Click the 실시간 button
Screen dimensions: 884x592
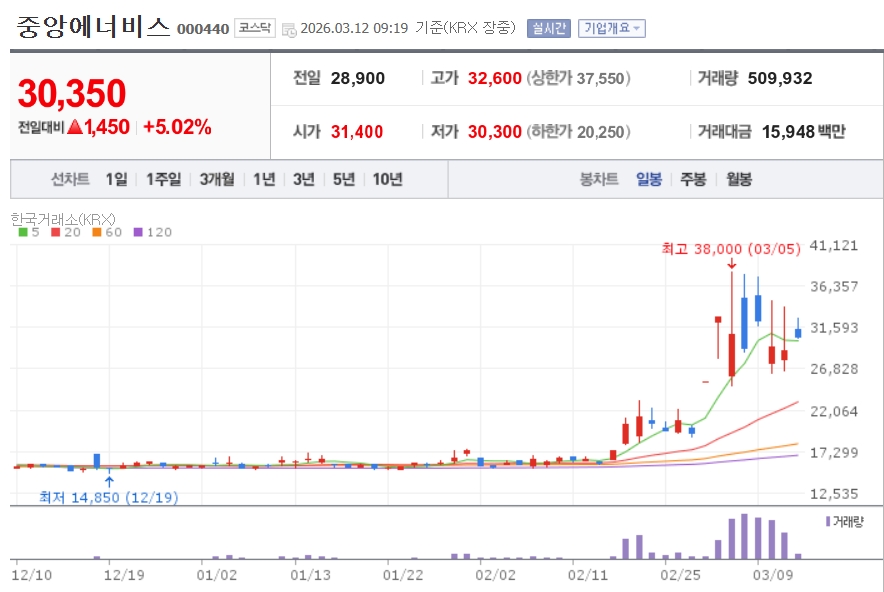(549, 28)
